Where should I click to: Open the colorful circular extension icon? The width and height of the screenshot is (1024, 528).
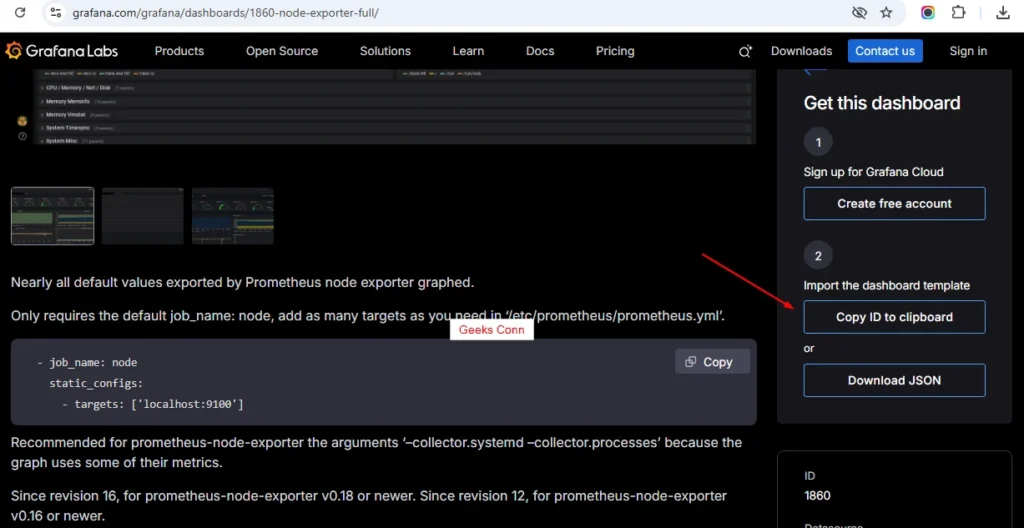coord(928,12)
